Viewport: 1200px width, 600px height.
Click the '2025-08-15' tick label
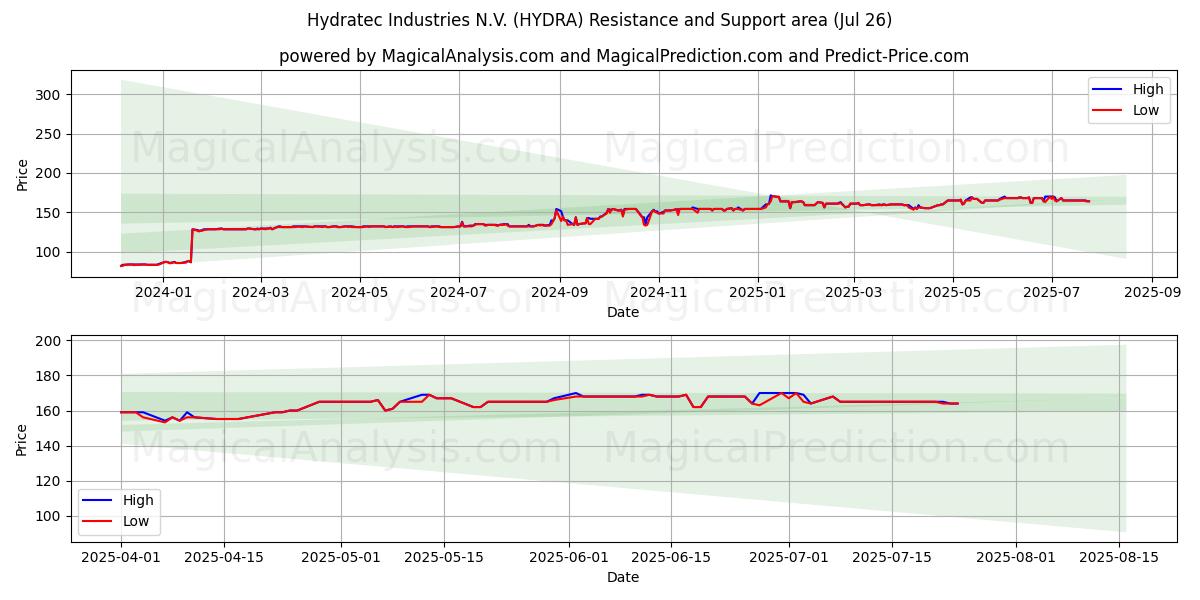tap(1119, 558)
